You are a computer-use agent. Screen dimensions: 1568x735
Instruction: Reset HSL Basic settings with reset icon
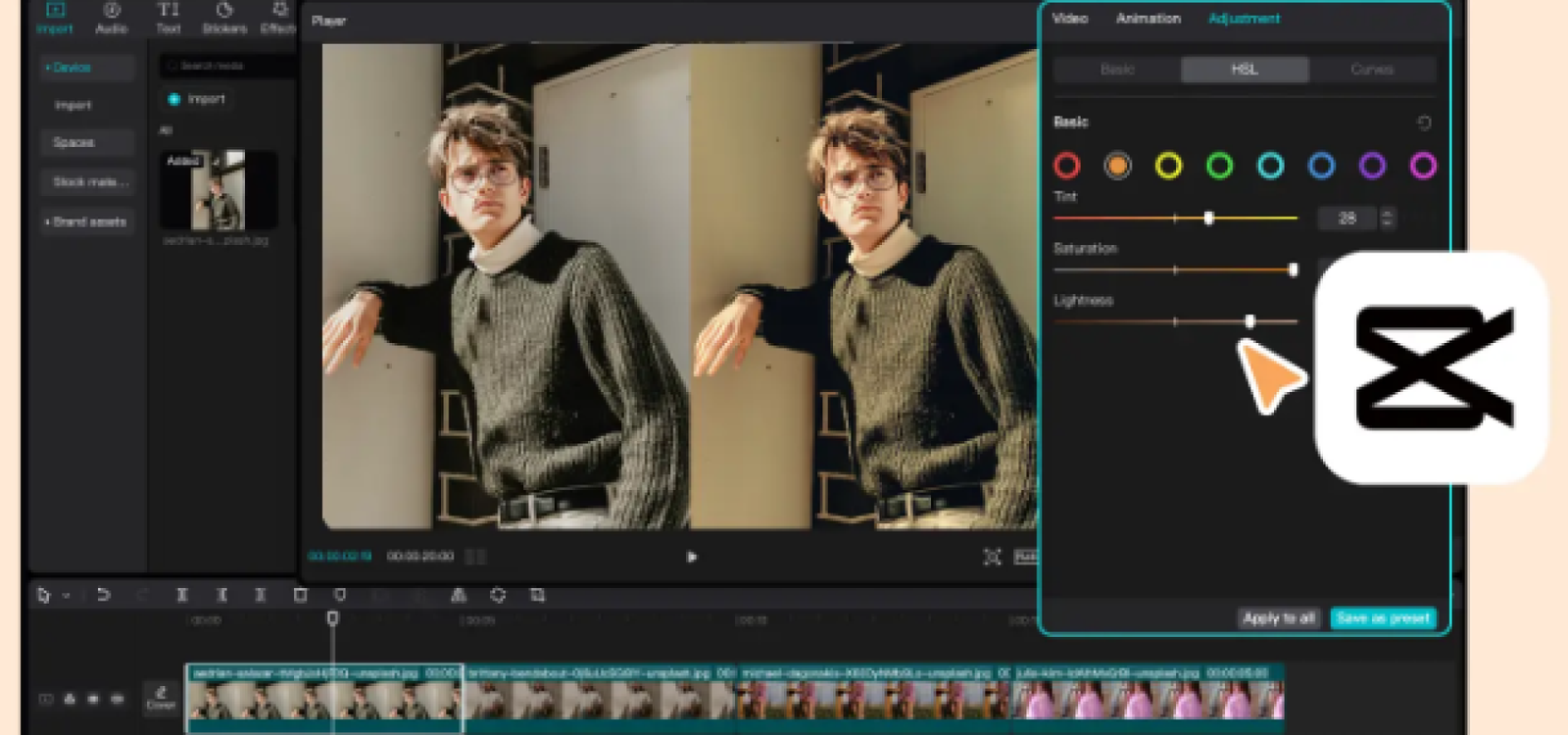pyautogui.click(x=1424, y=122)
